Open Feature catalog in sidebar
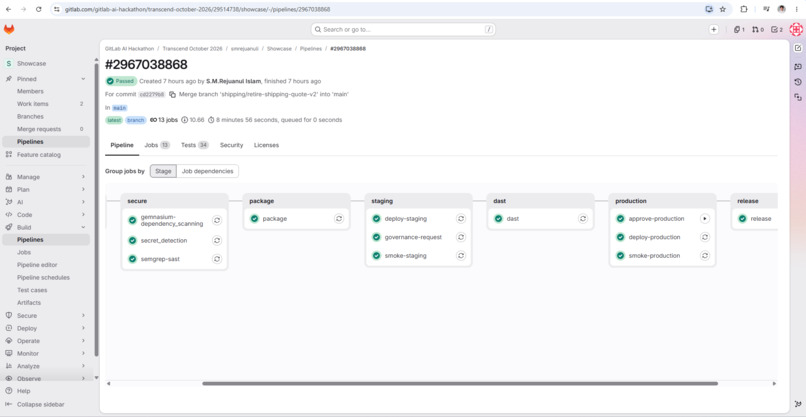This screenshot has width=806, height=417. click(x=39, y=155)
